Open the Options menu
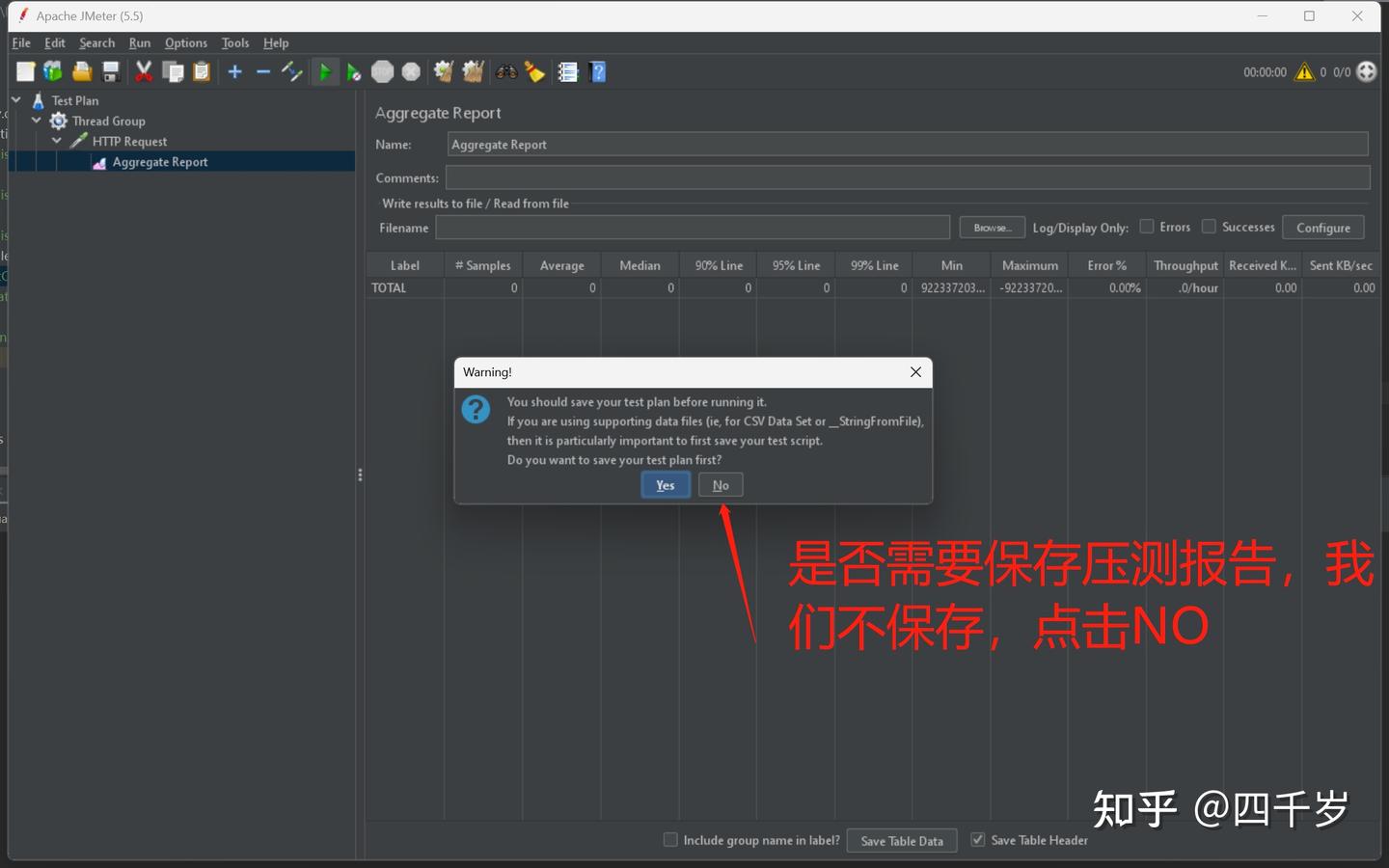The width and height of the screenshot is (1389, 868). (185, 42)
